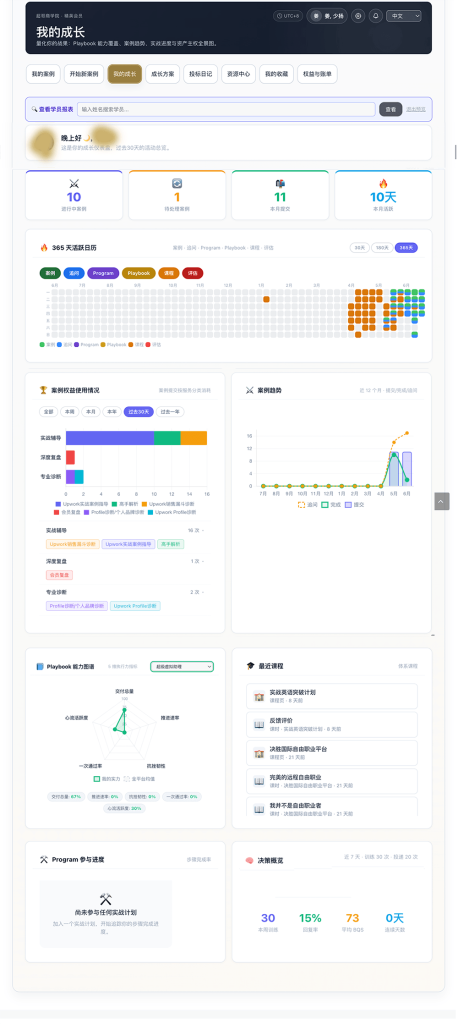
Task: Select the 过去一年 period filter
Action: 170,411
